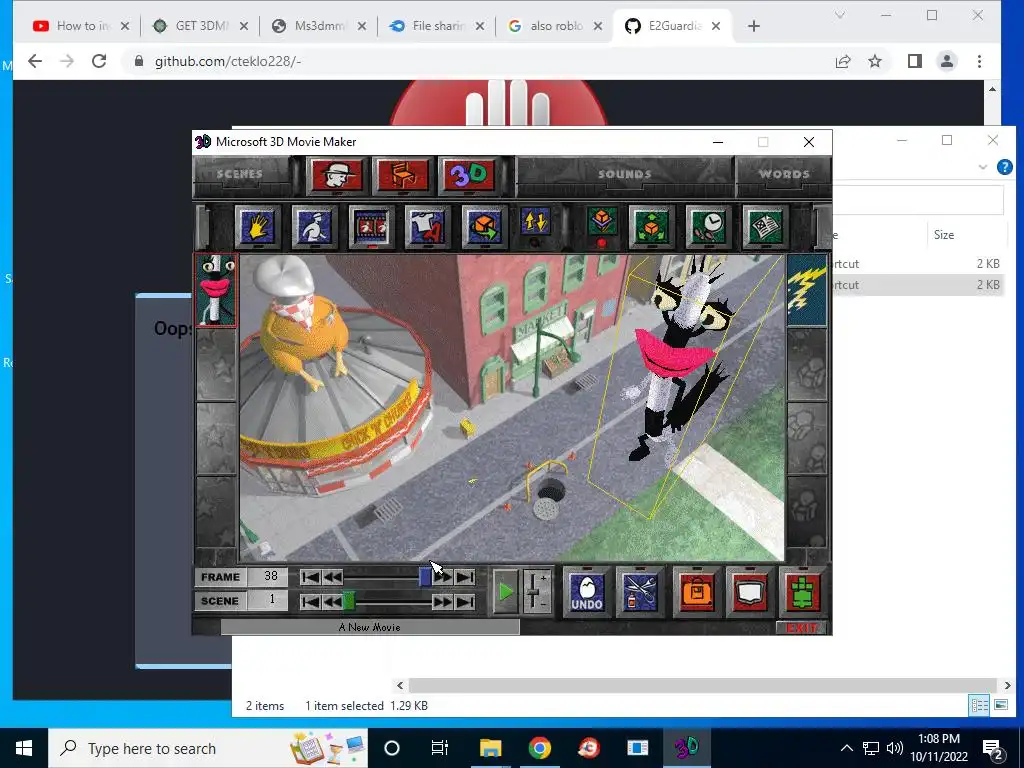
Task: Switch Explorer to large icons view
Action: coord(1000,705)
